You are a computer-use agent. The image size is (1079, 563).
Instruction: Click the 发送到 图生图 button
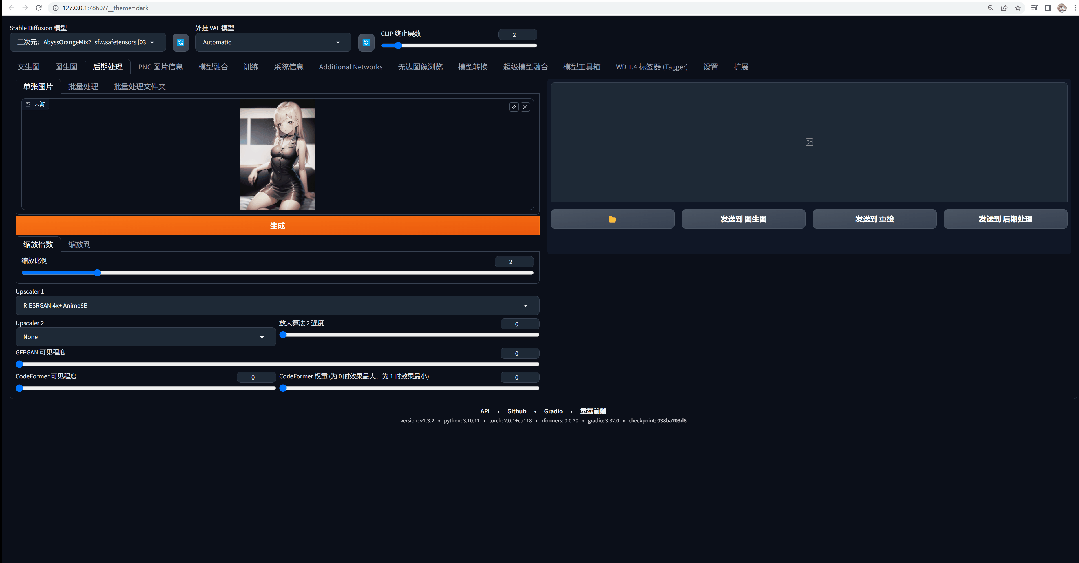coord(744,219)
